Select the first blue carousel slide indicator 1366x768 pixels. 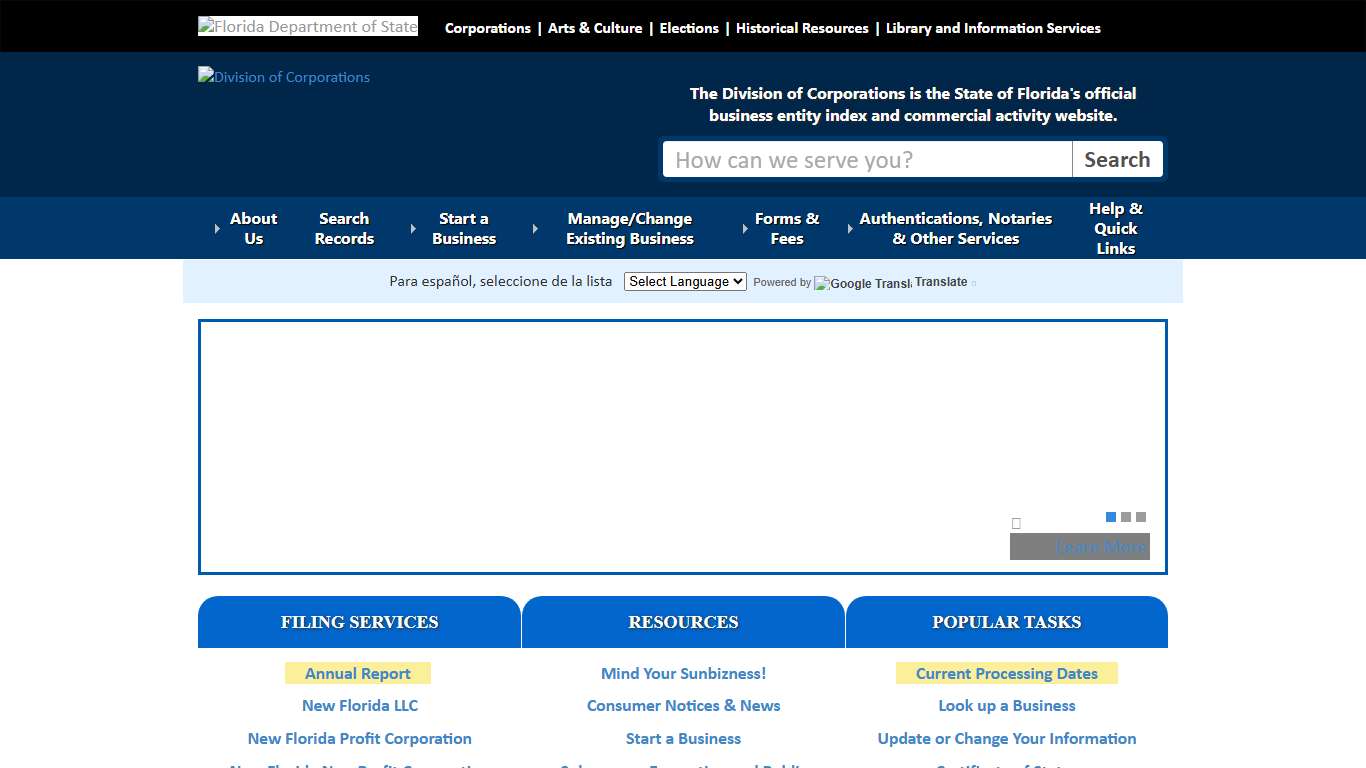coord(1110,517)
